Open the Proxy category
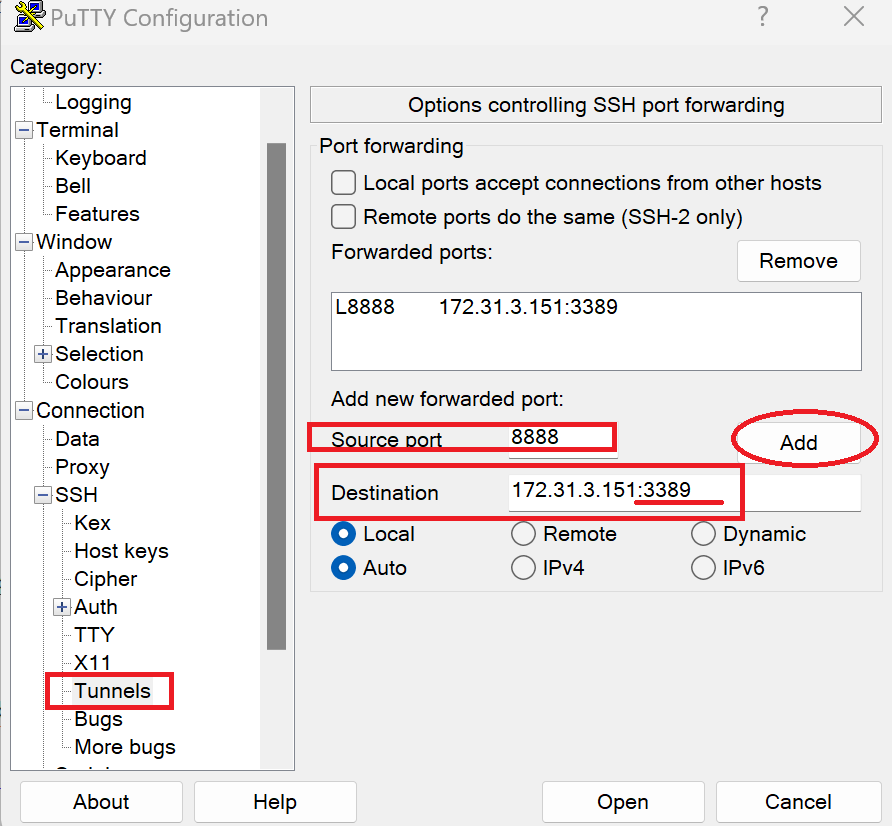892x826 pixels. click(82, 467)
